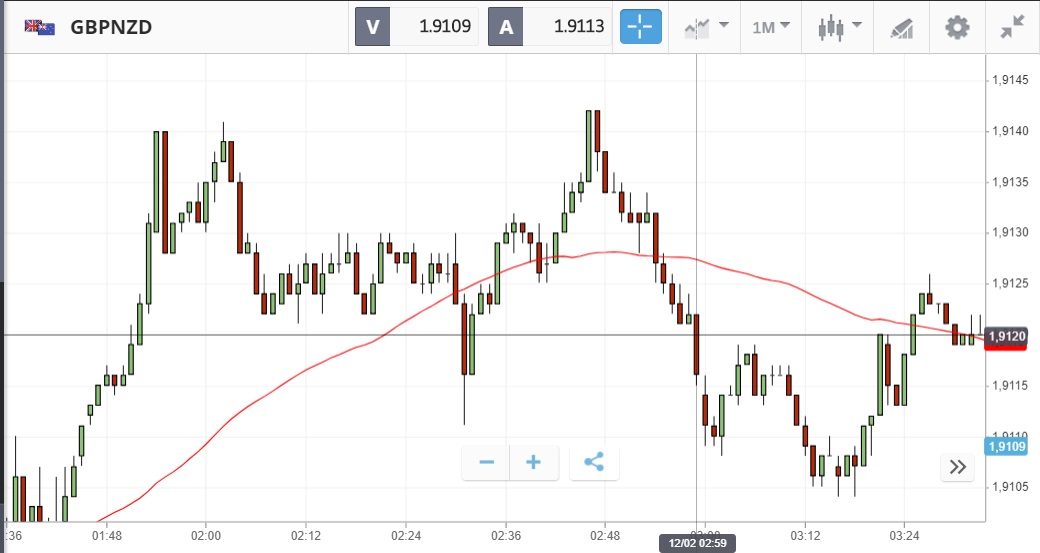Click the 12/02 02:59 time marker
This screenshot has width=1040, height=553.
[696, 543]
